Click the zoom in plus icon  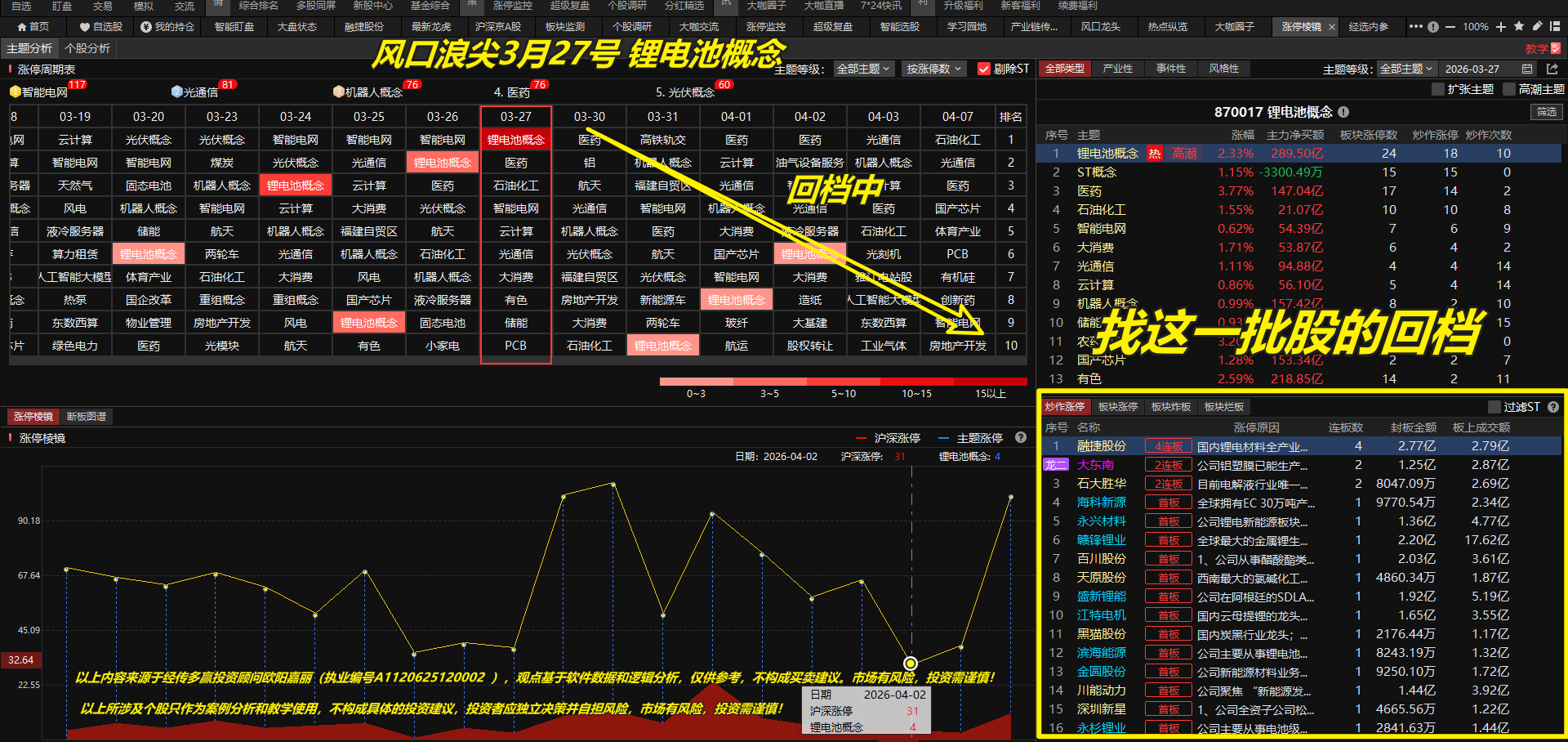point(1501,27)
